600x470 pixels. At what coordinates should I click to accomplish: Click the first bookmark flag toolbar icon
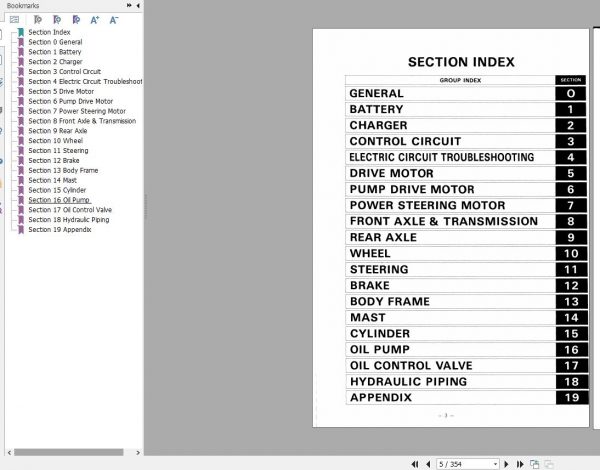point(38,20)
